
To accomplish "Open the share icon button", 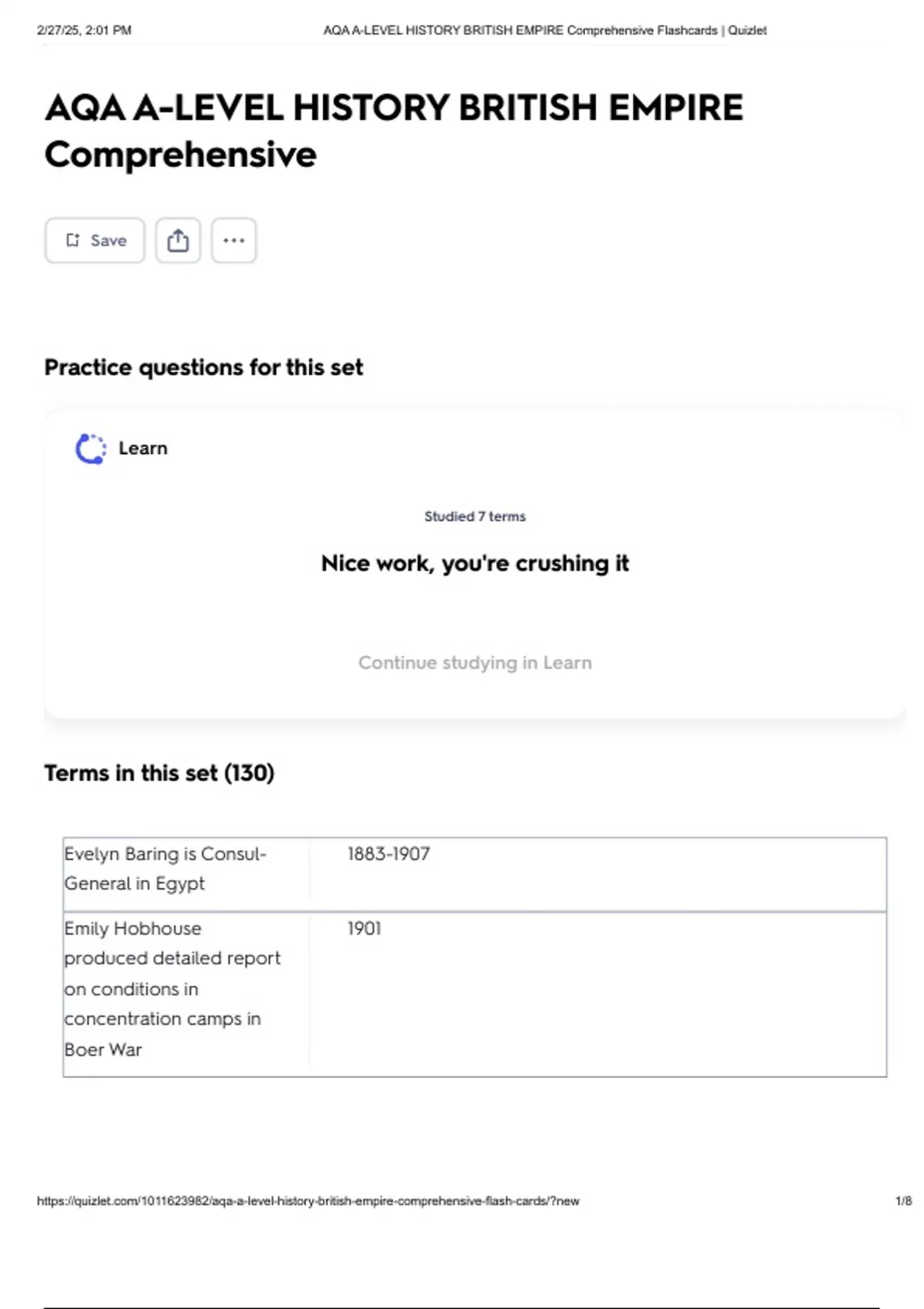I will pyautogui.click(x=178, y=240).
